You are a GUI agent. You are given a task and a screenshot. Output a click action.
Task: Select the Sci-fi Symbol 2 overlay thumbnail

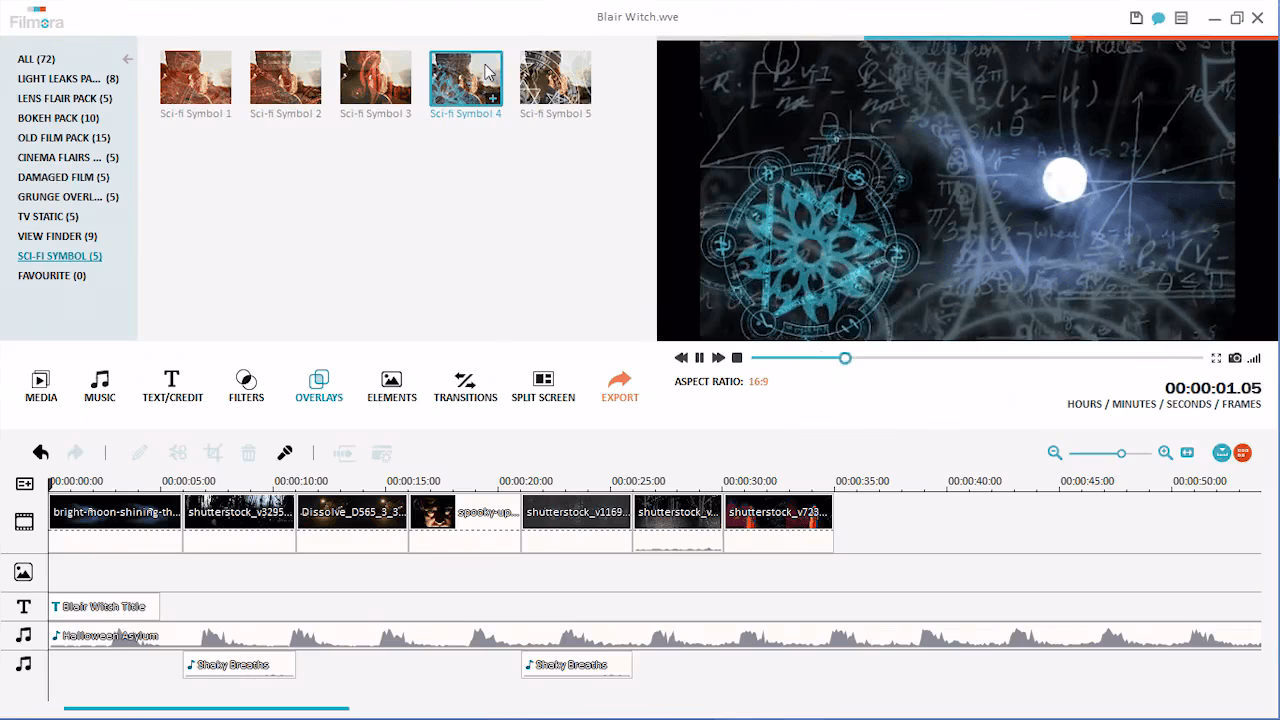click(286, 77)
